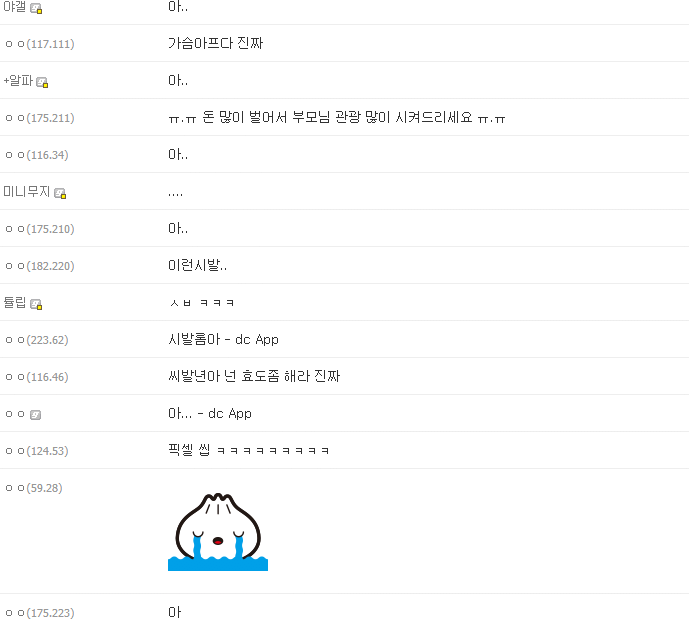Screen dimensions: 691x630
Task: Click the nickname 야갤 at top
Action: [x=15, y=7]
